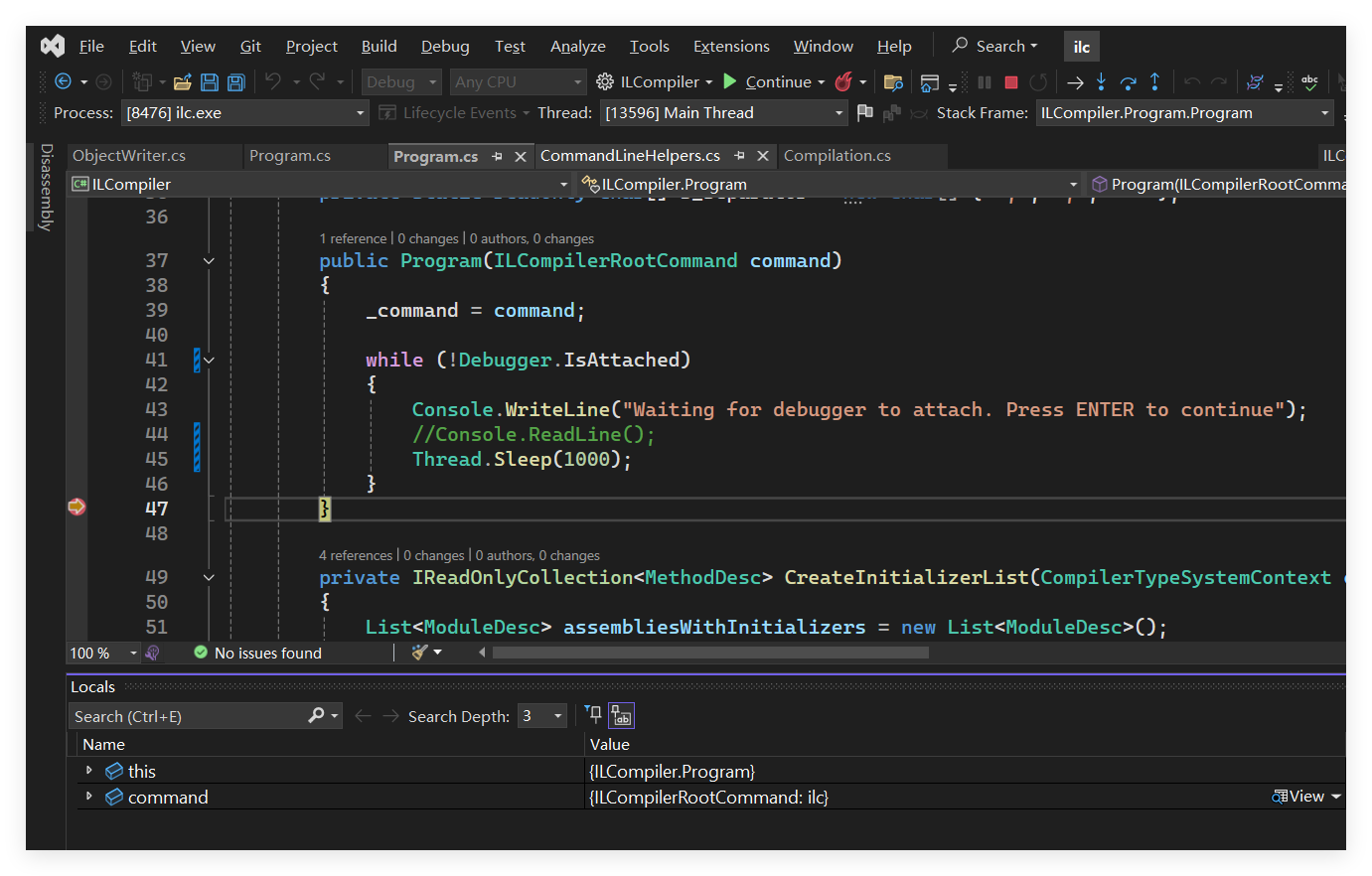Collapse the while block at line 41
This screenshot has width=1372, height=876.
(209, 360)
